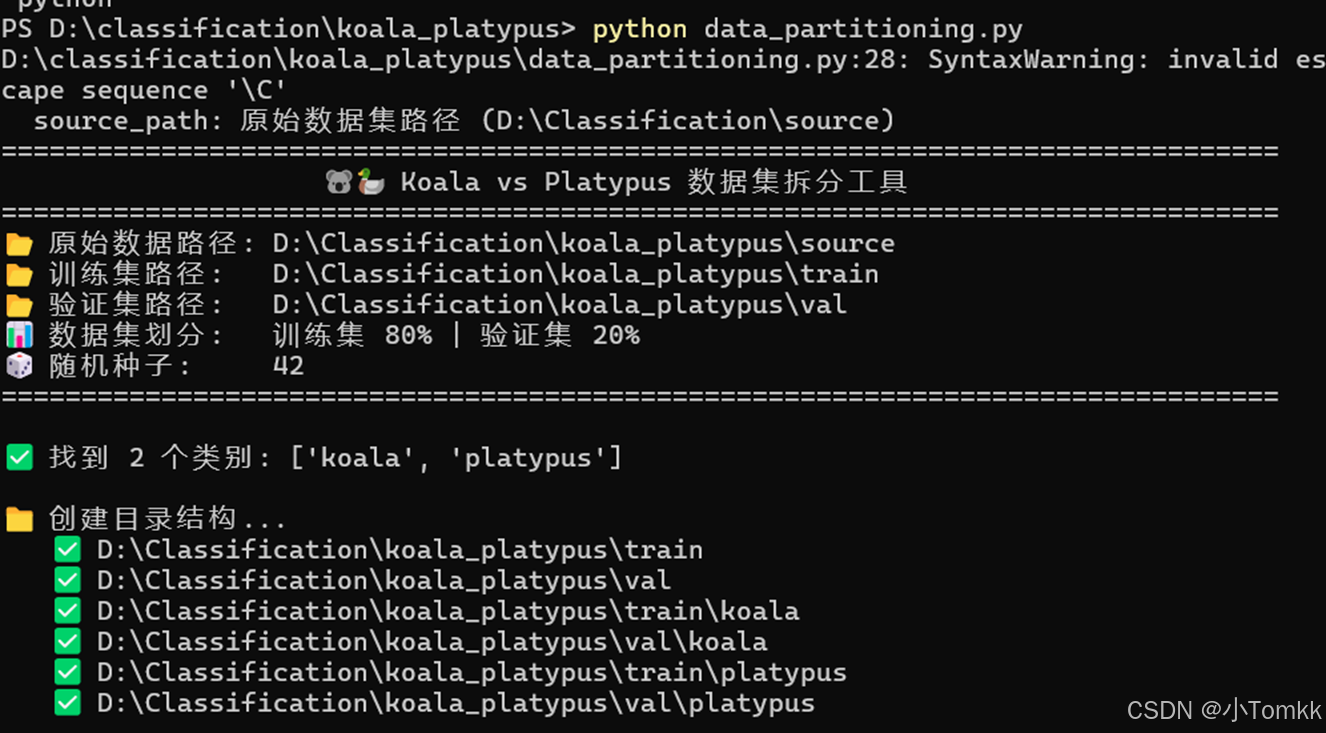The image size is (1326, 733).
Task: Click the text '训练集 80%'
Action: [353, 335]
